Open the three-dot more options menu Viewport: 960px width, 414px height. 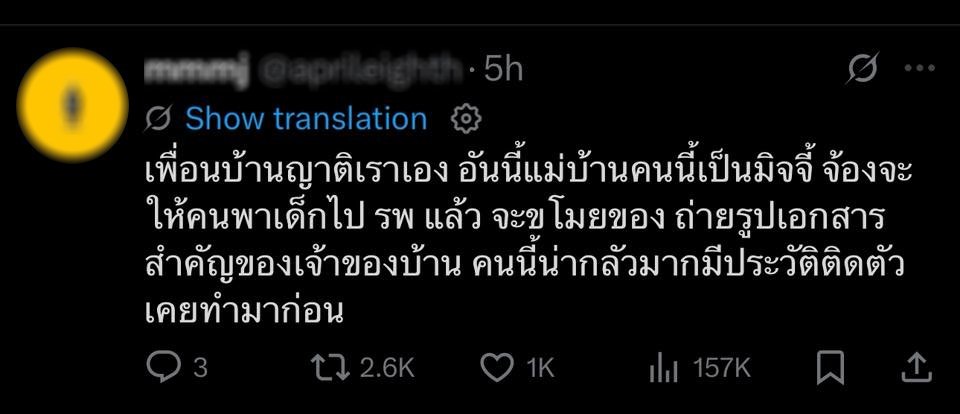918,69
